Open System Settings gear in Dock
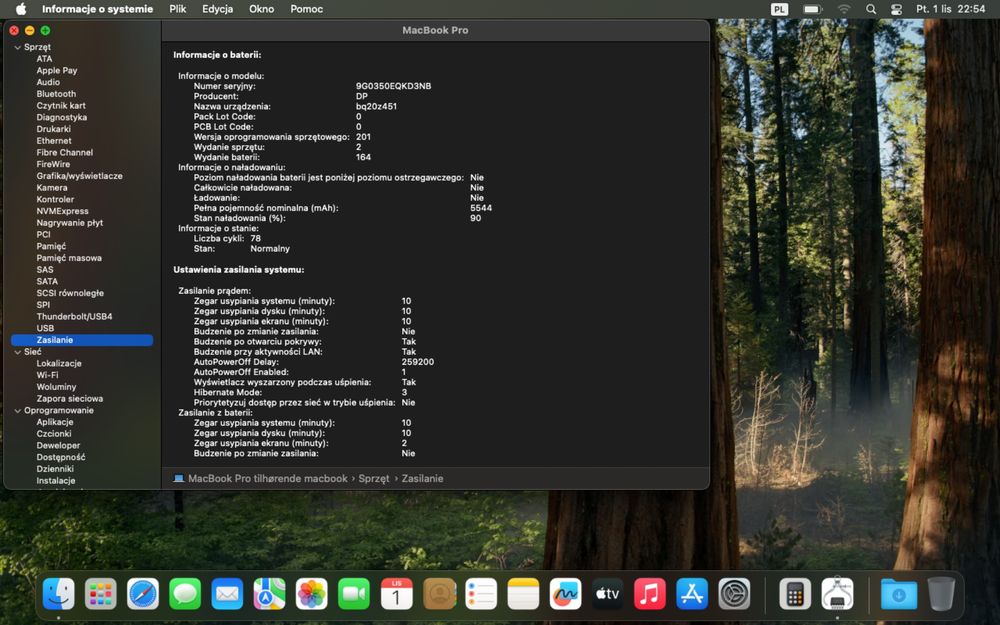Viewport: 1000px width, 625px height. [734, 594]
